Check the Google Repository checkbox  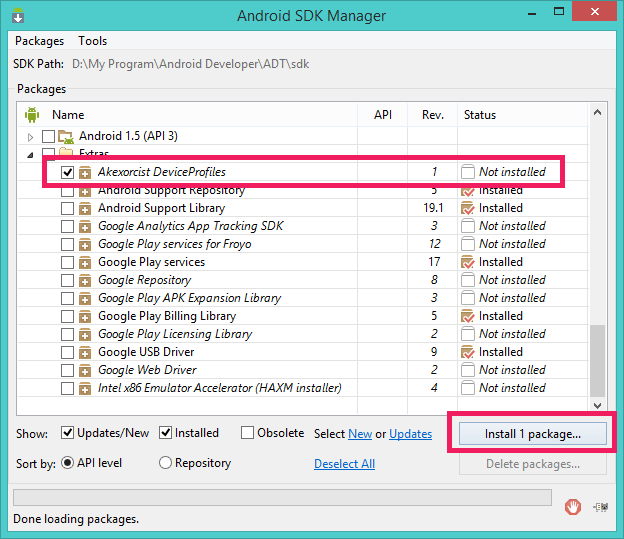pyautogui.click(x=67, y=280)
